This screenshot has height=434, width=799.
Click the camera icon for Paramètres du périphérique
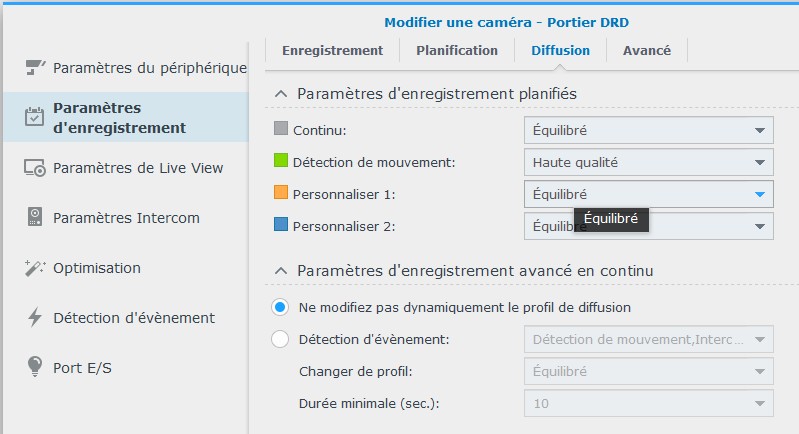pos(35,67)
